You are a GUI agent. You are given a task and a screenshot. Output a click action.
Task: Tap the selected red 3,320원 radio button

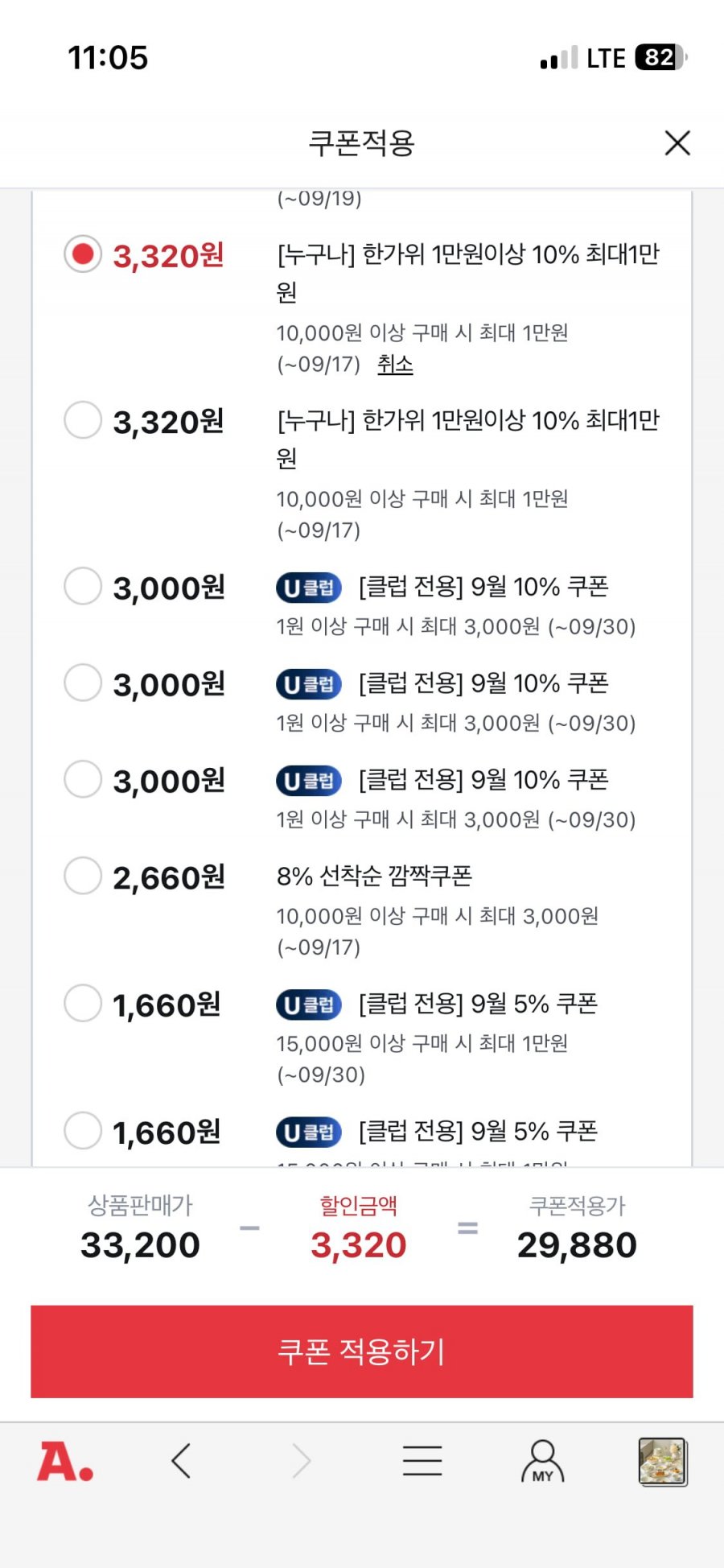point(83,254)
